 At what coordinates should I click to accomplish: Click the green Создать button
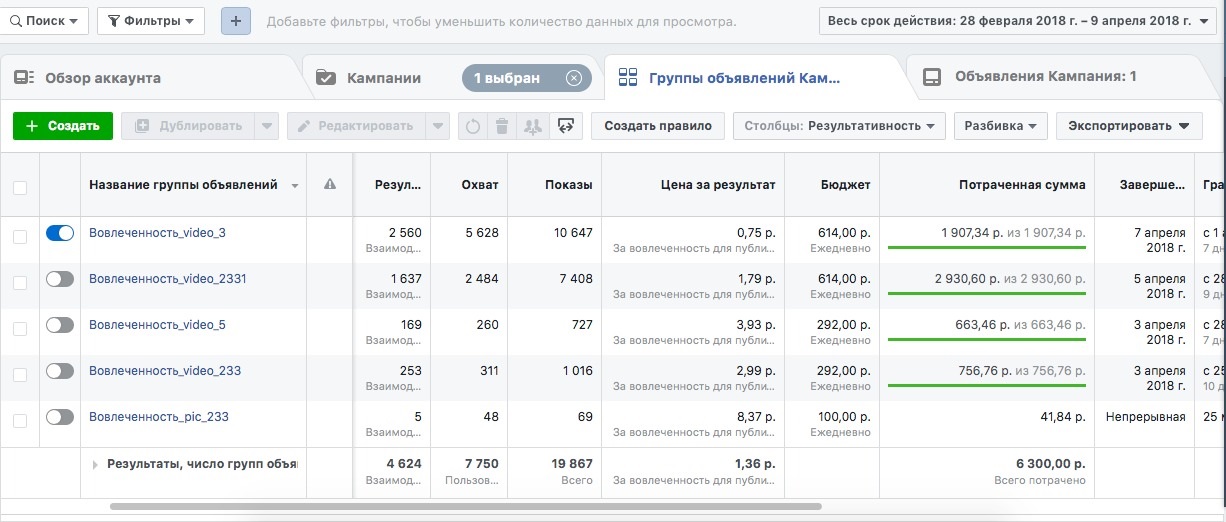click(62, 126)
